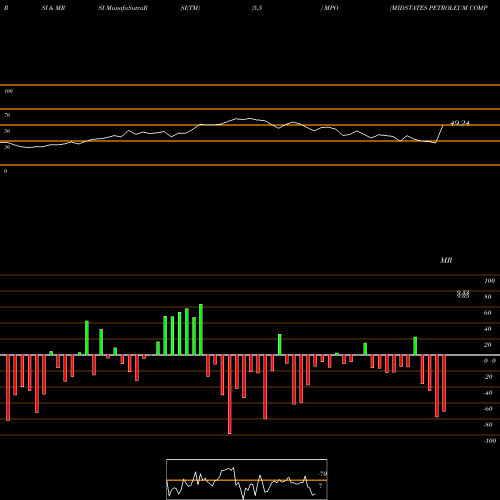Click the '-100' axis label in MR panel
The image size is (500, 500).
click(490, 441)
